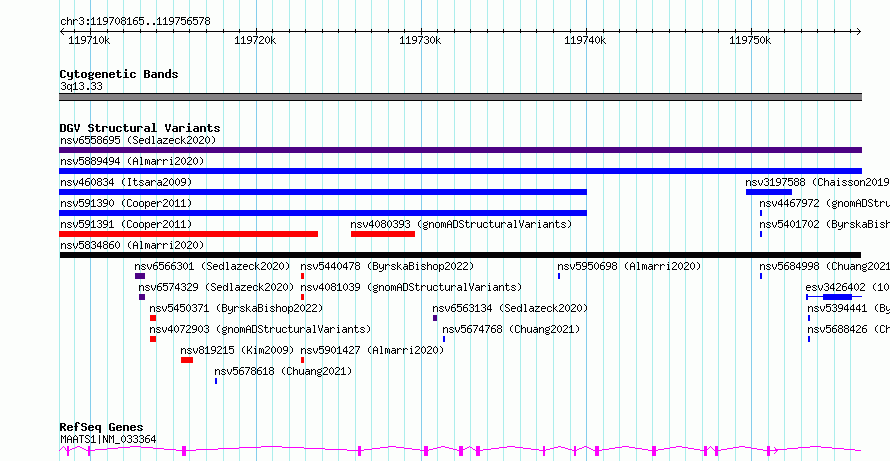Viewport: 890px width, 461px height.
Task: Select the black nsv5834860 variant bar
Action: point(460,255)
